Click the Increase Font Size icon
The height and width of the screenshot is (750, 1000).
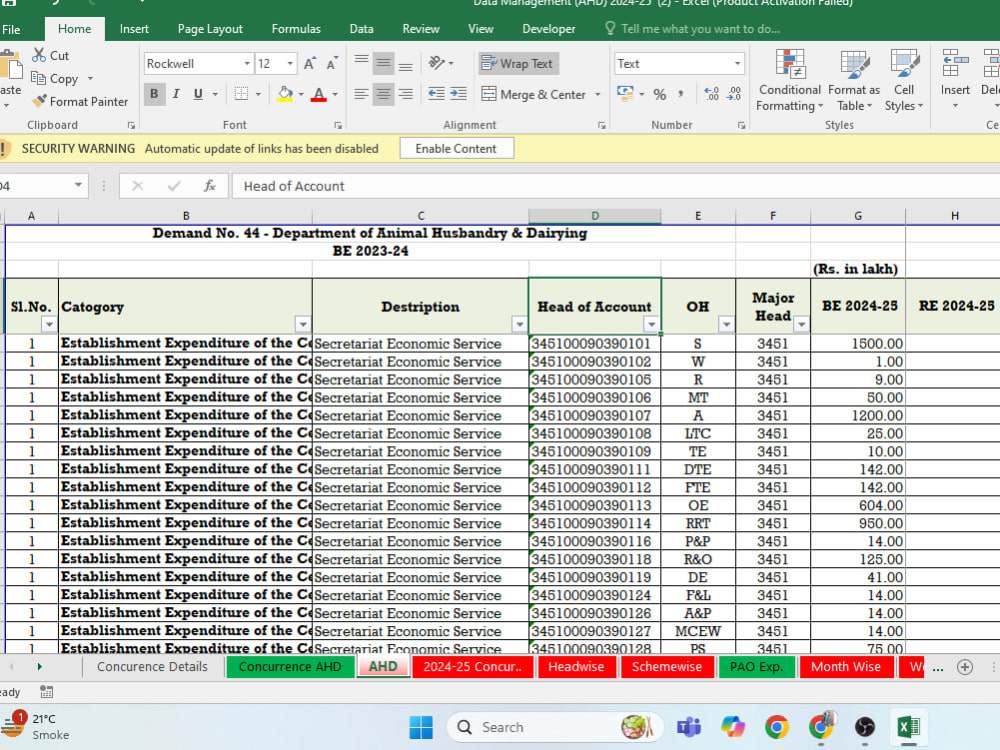tap(310, 64)
